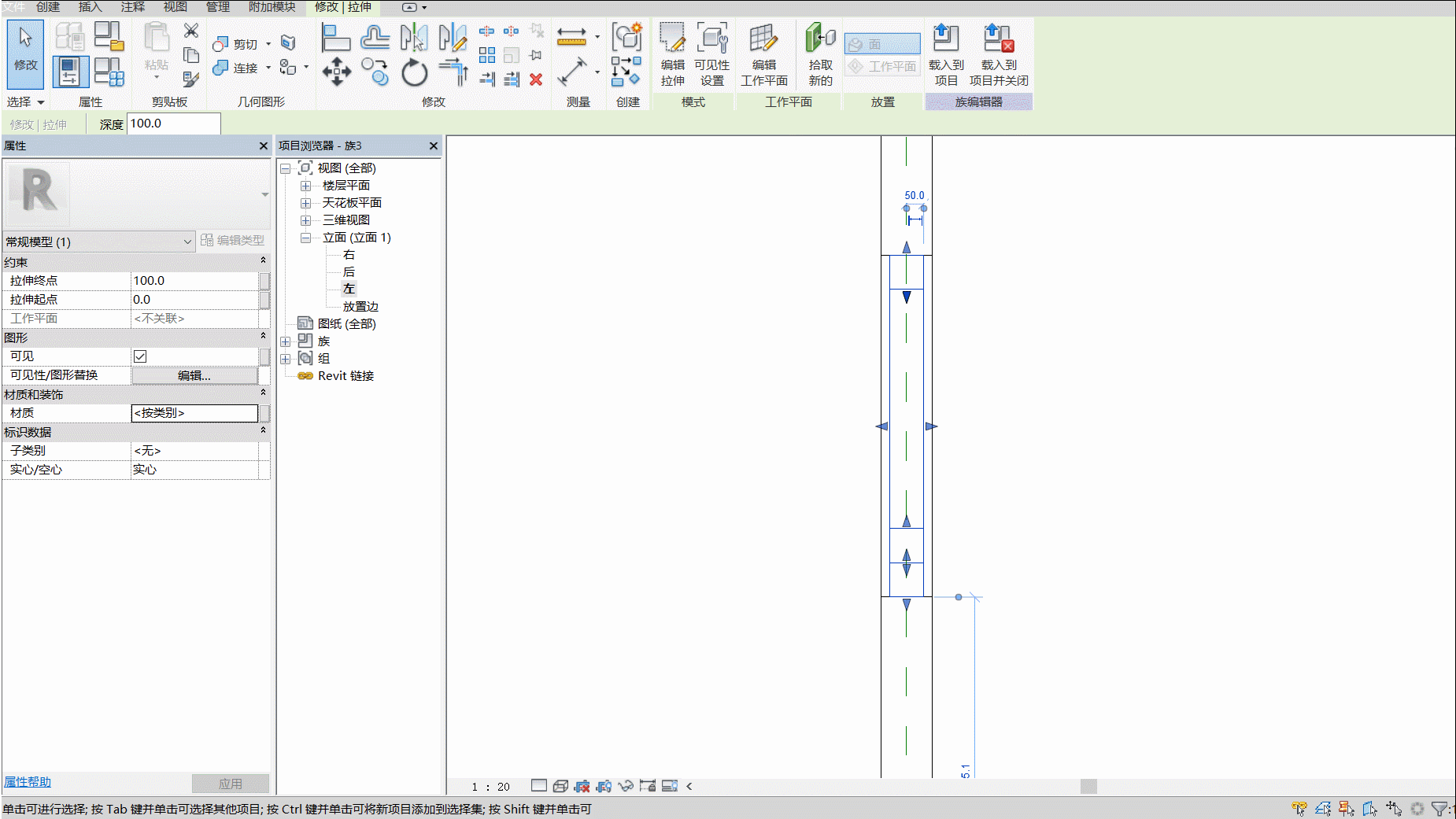
Task: Click the 编辑... visibility override button
Action: tap(194, 375)
